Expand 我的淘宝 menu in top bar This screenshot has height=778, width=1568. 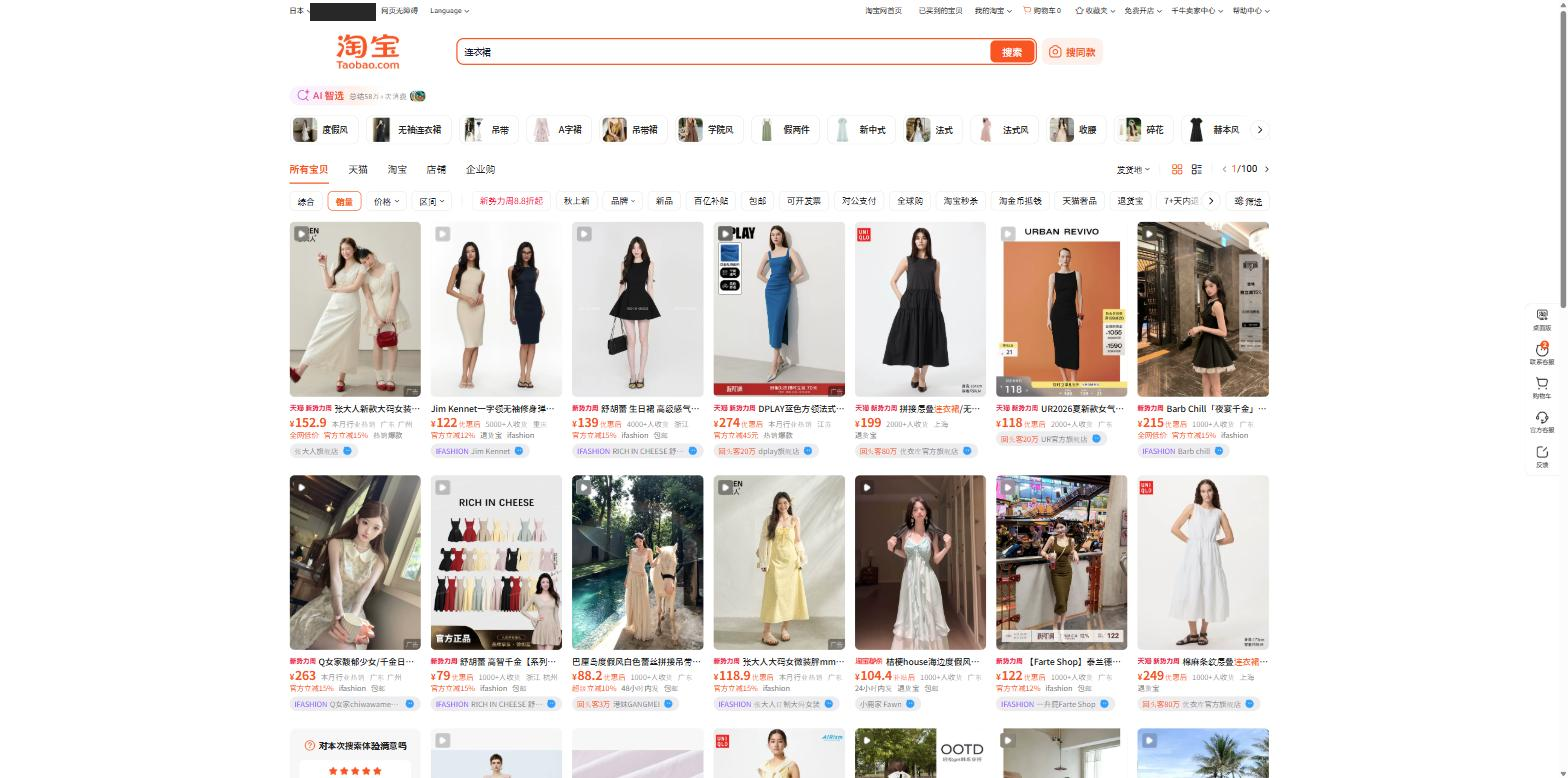point(991,11)
